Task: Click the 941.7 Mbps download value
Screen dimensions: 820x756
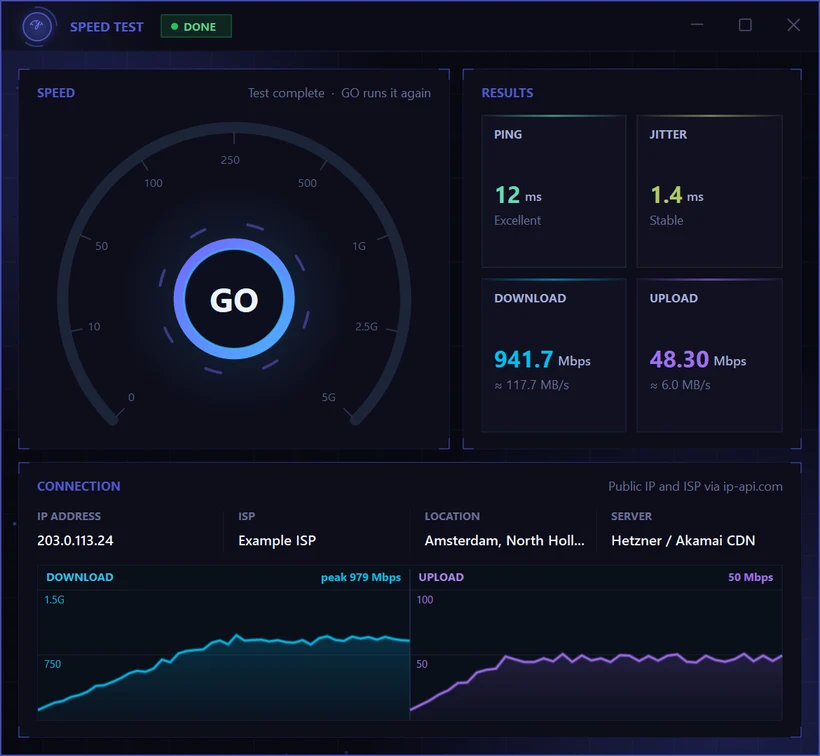Action: point(542,360)
